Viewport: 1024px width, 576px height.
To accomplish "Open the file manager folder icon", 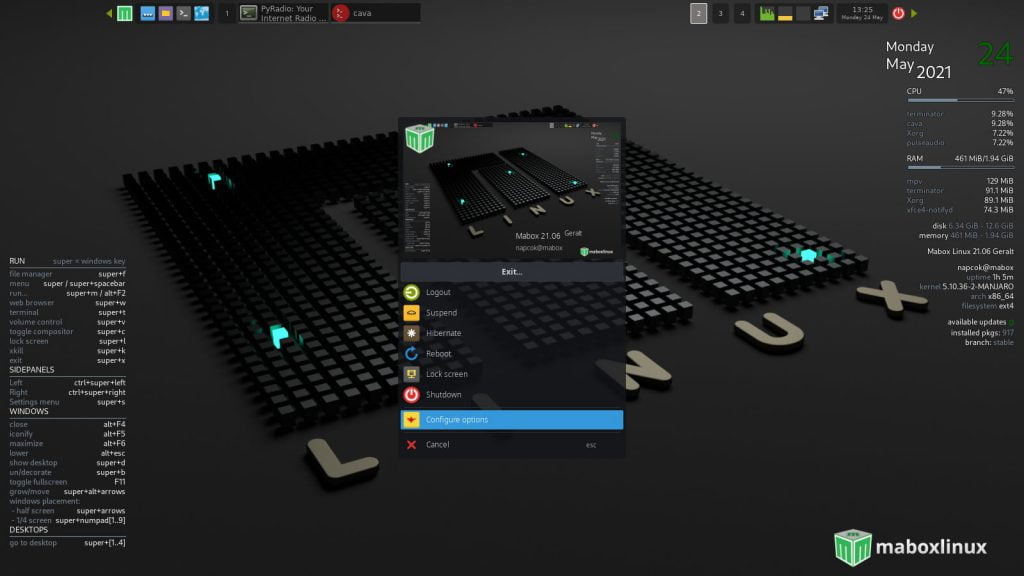I will [165, 13].
